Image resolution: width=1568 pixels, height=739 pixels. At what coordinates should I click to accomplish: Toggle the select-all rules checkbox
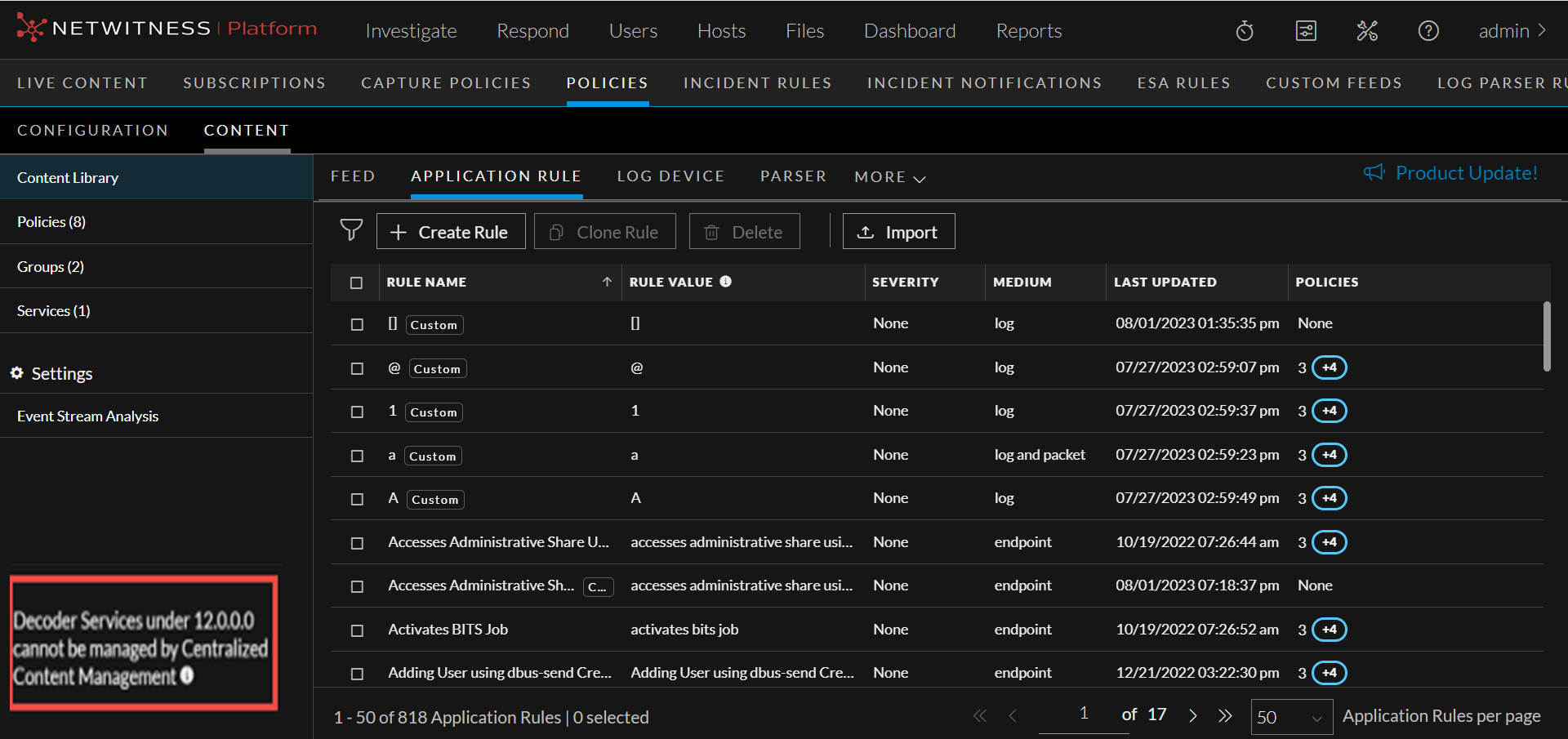coord(356,283)
